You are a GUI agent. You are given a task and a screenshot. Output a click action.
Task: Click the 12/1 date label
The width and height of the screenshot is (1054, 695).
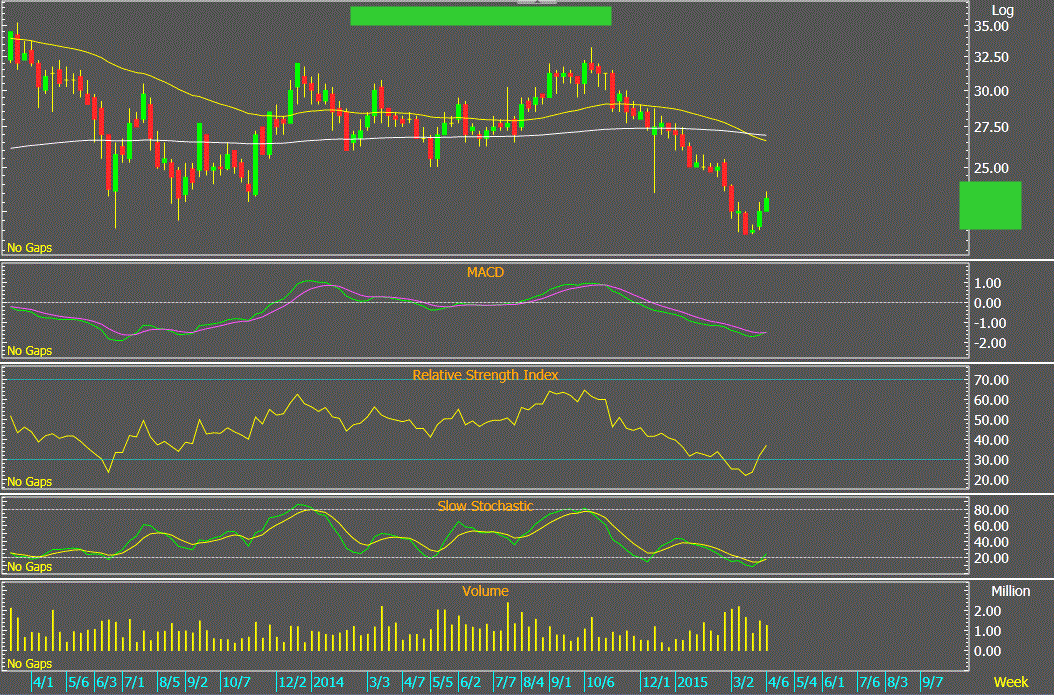pos(656,683)
